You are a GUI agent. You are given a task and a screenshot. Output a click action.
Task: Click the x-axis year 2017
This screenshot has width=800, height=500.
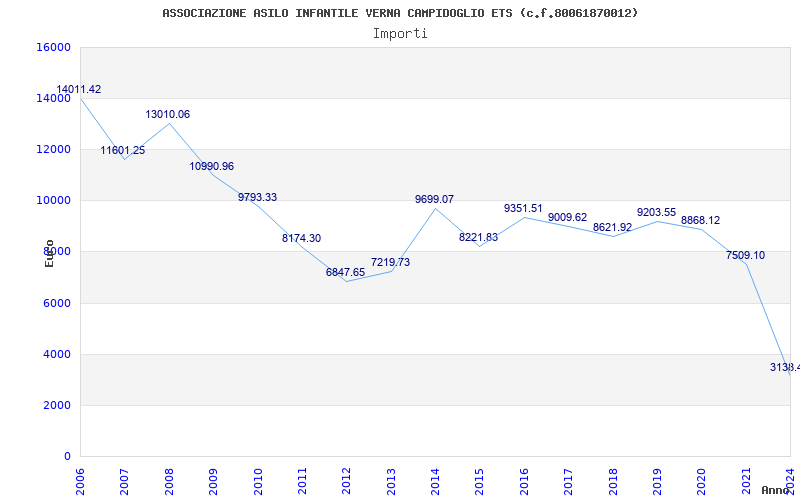coord(568,482)
